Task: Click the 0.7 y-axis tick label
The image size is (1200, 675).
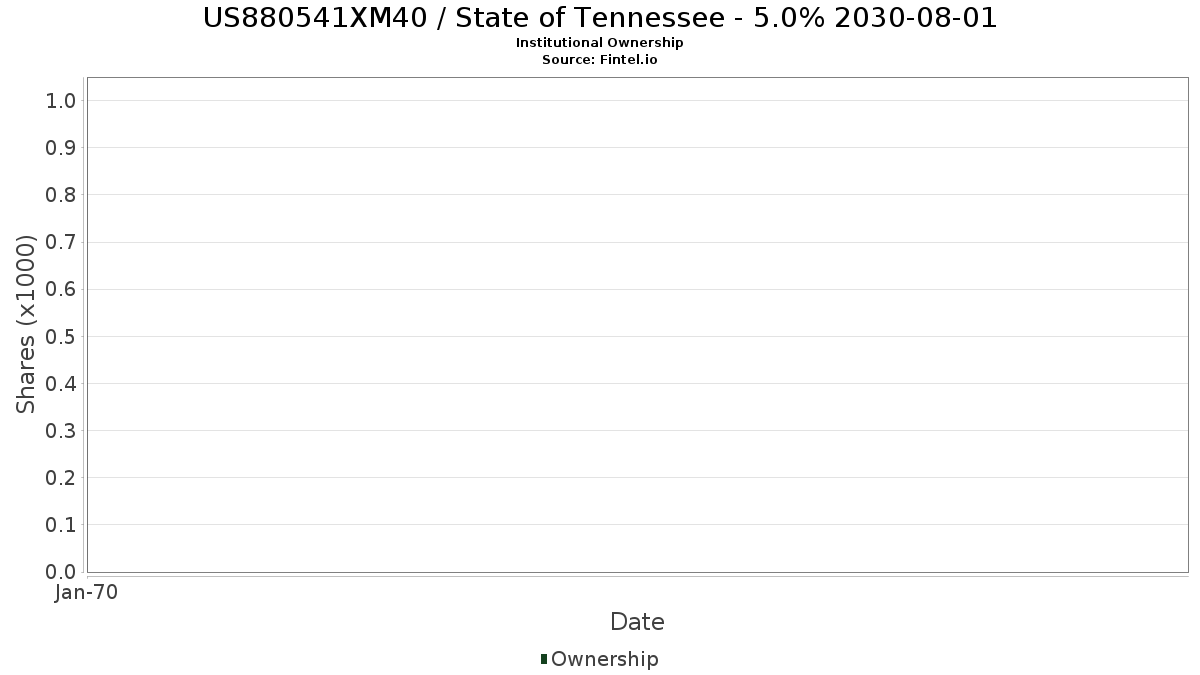Action: tap(61, 242)
